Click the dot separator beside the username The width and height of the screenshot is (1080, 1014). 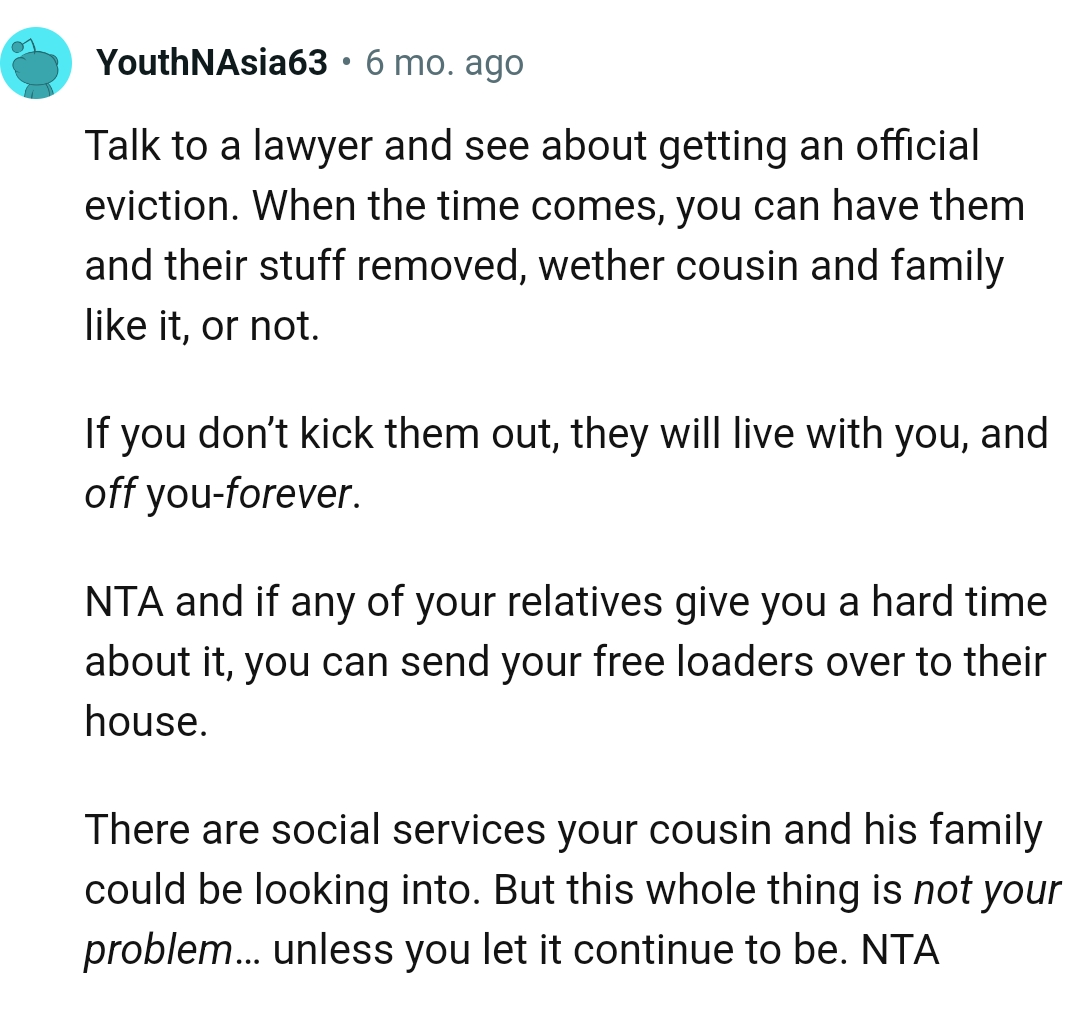[346, 63]
